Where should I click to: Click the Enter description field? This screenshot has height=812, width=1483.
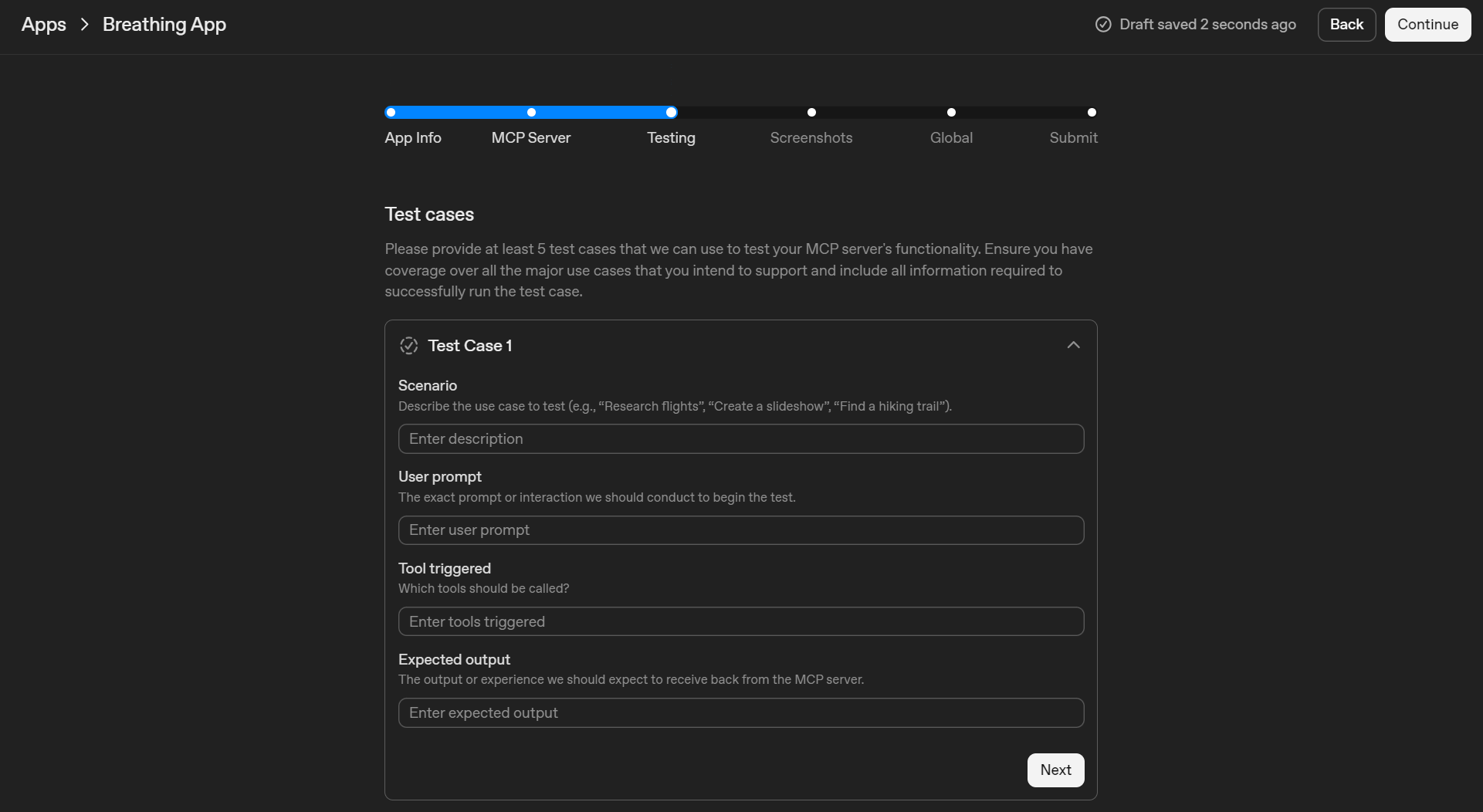point(740,438)
